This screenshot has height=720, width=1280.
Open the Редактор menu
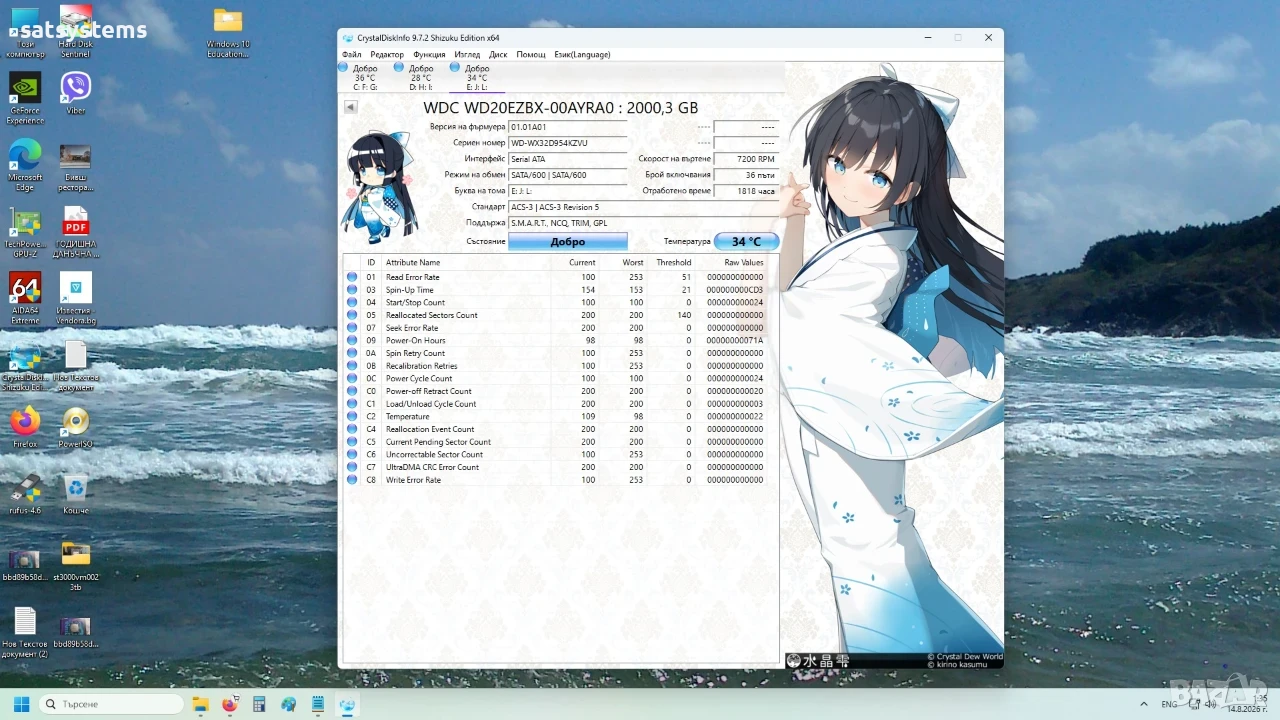pos(387,54)
